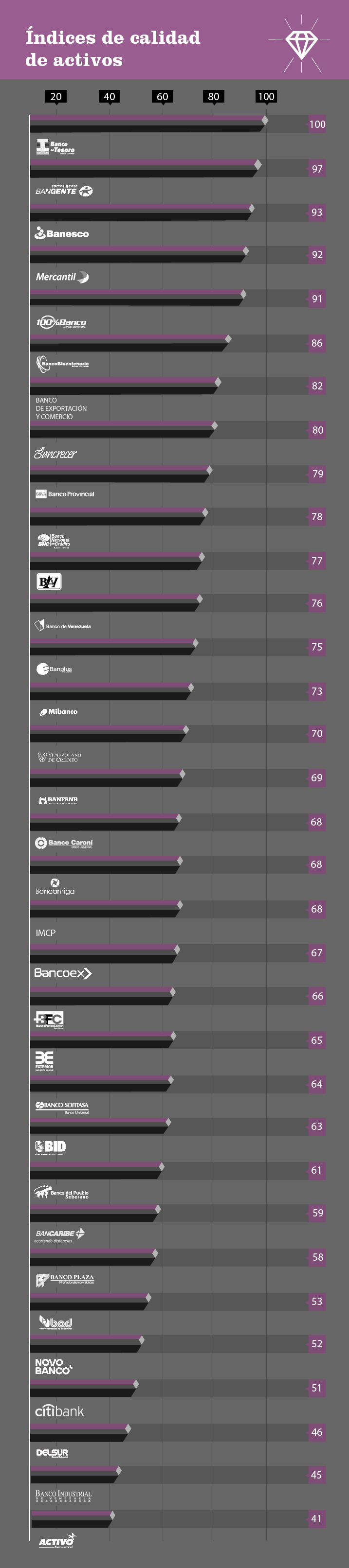Click the 100 axis scale label
This screenshot has height=1568, width=349.
coord(266,96)
